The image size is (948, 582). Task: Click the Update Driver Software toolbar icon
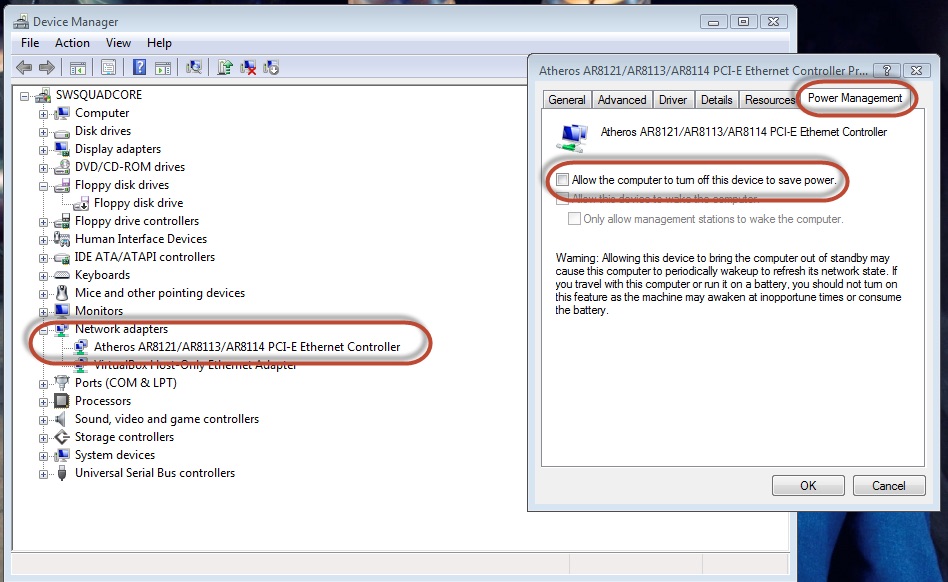coord(225,67)
